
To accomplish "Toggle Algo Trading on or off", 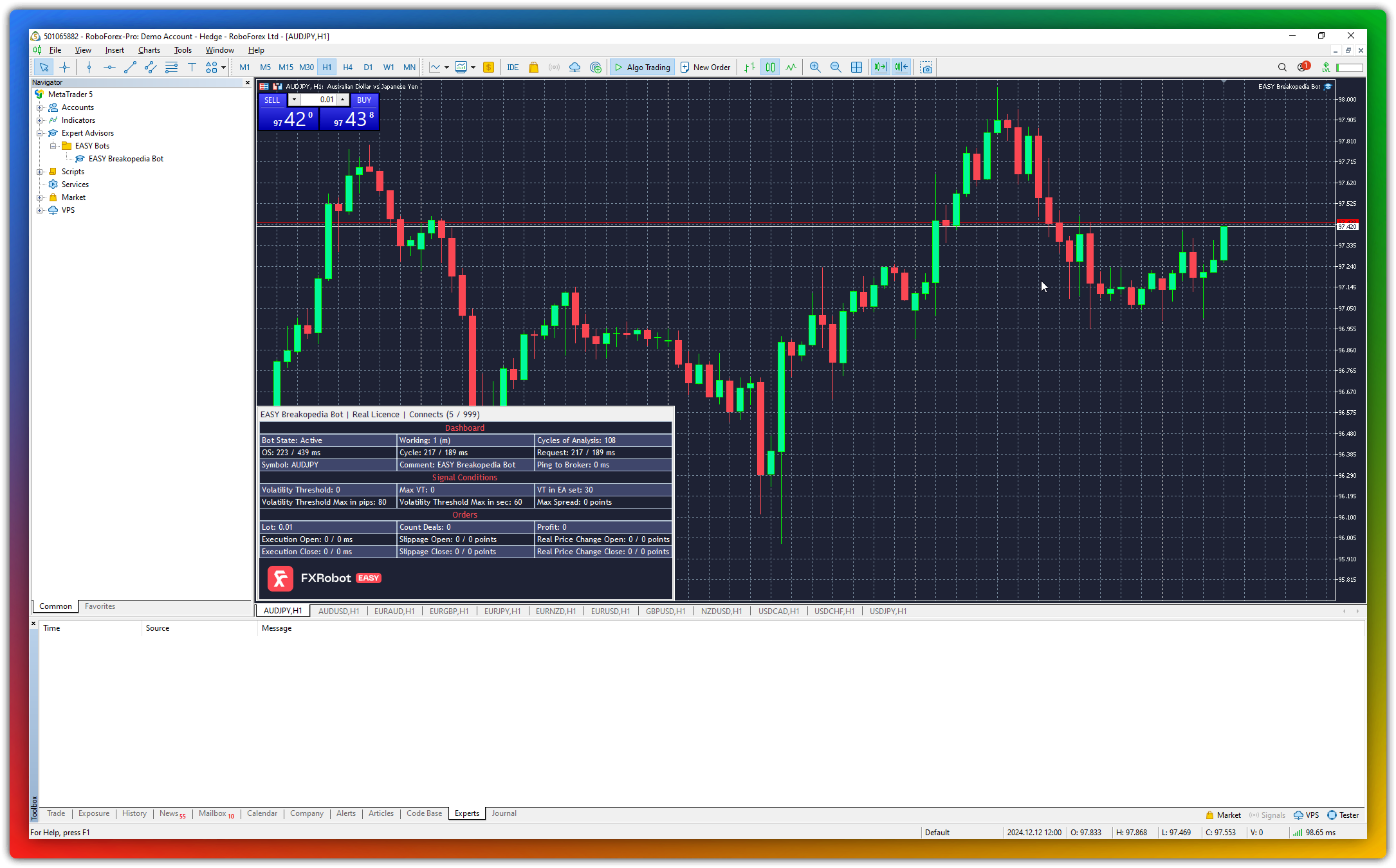I will 642,68.
